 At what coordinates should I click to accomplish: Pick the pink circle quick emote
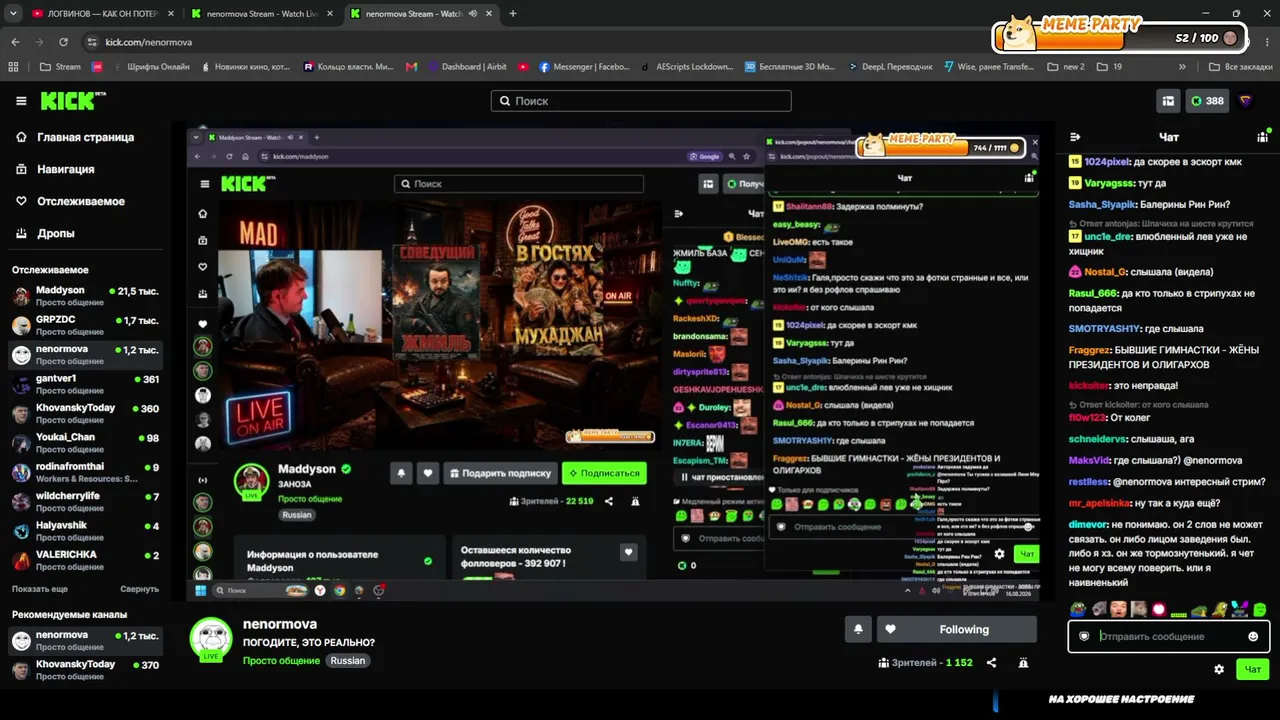point(1159,609)
